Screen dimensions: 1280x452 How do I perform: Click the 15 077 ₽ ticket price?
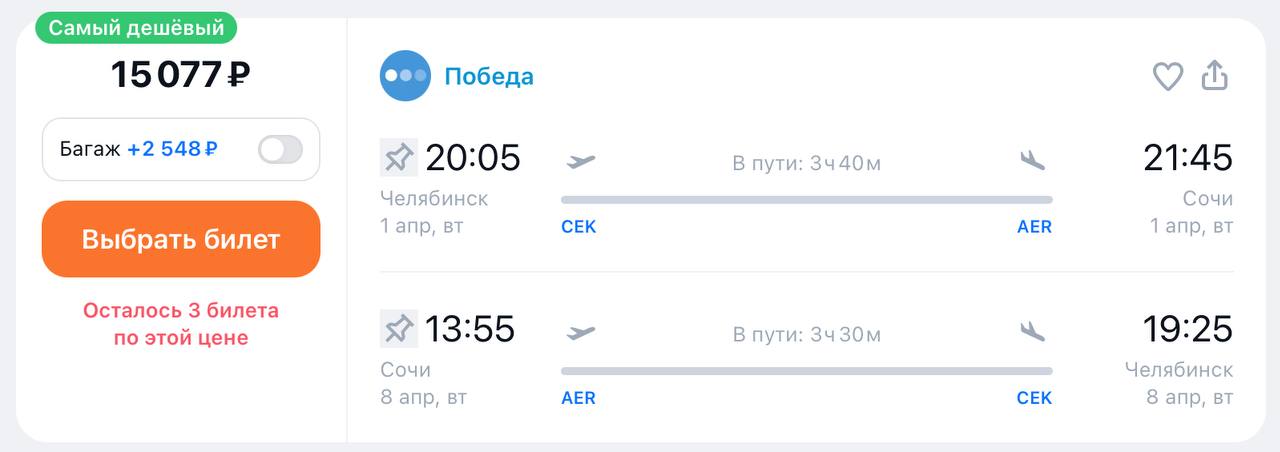(x=181, y=74)
